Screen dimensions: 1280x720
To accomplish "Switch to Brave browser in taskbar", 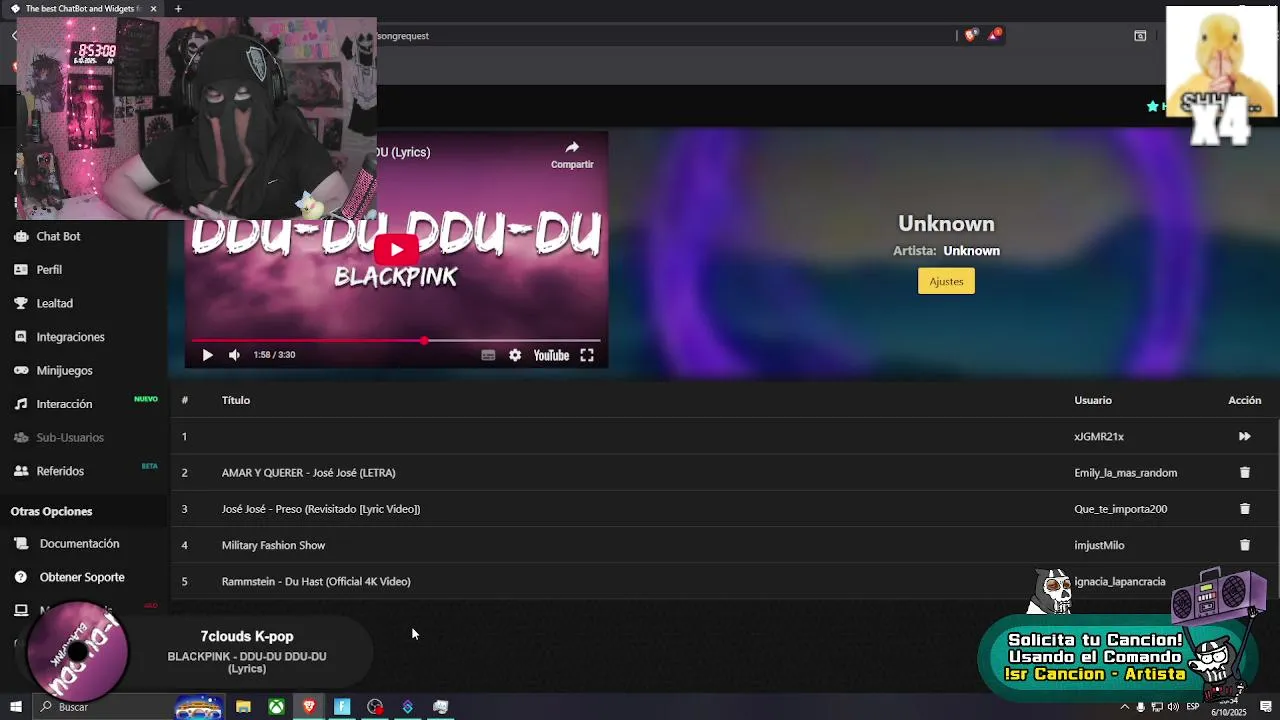I will [308, 707].
